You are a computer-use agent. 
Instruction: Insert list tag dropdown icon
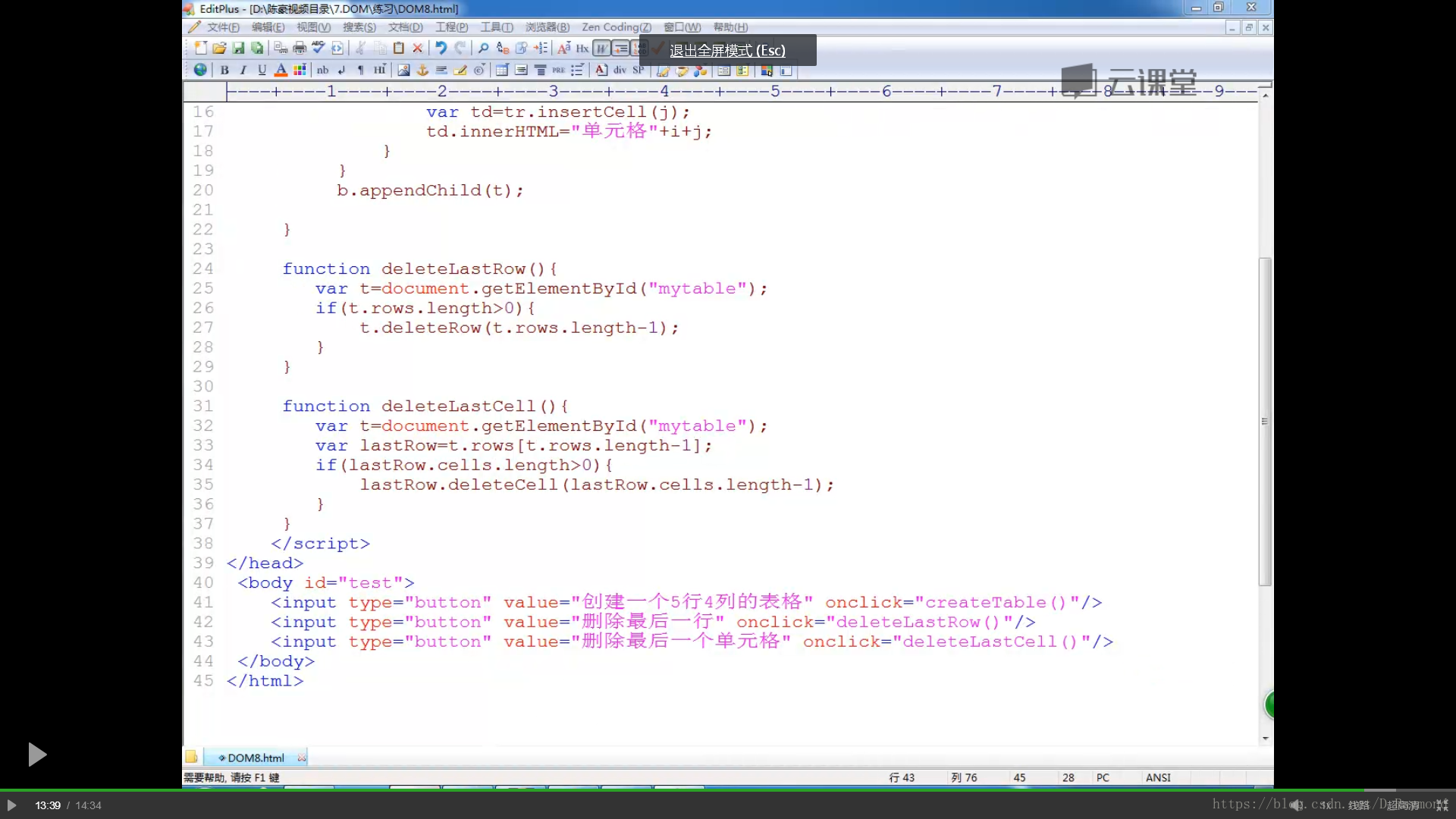pyautogui.click(x=578, y=70)
